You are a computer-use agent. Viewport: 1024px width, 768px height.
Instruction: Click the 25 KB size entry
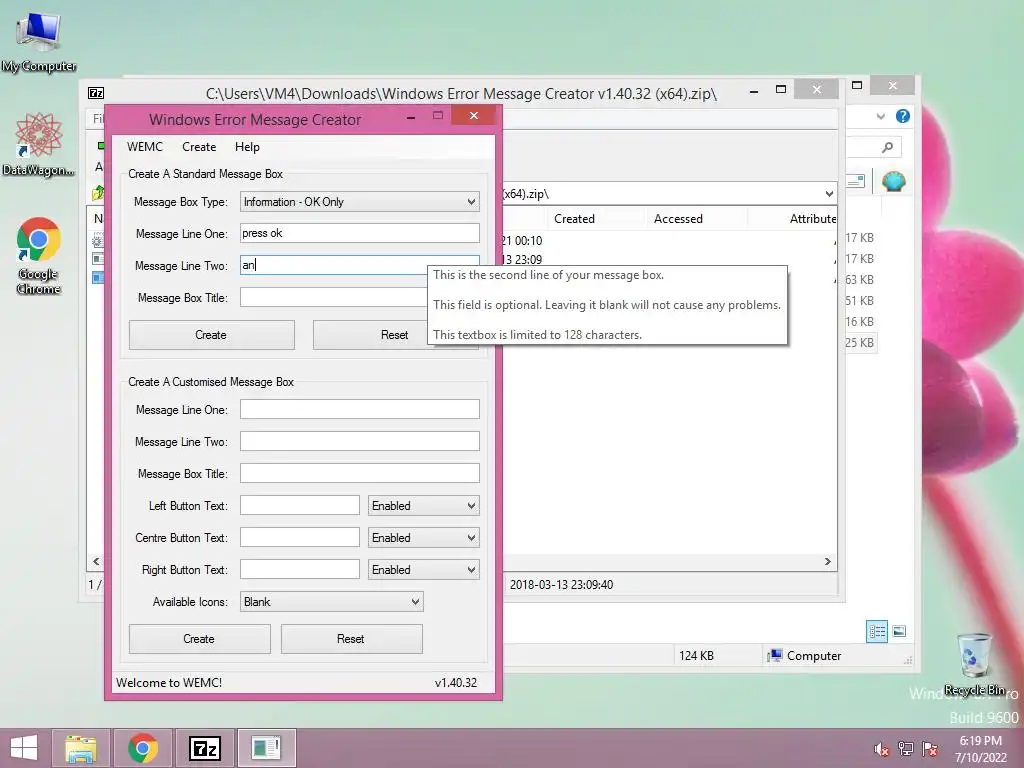pos(859,342)
